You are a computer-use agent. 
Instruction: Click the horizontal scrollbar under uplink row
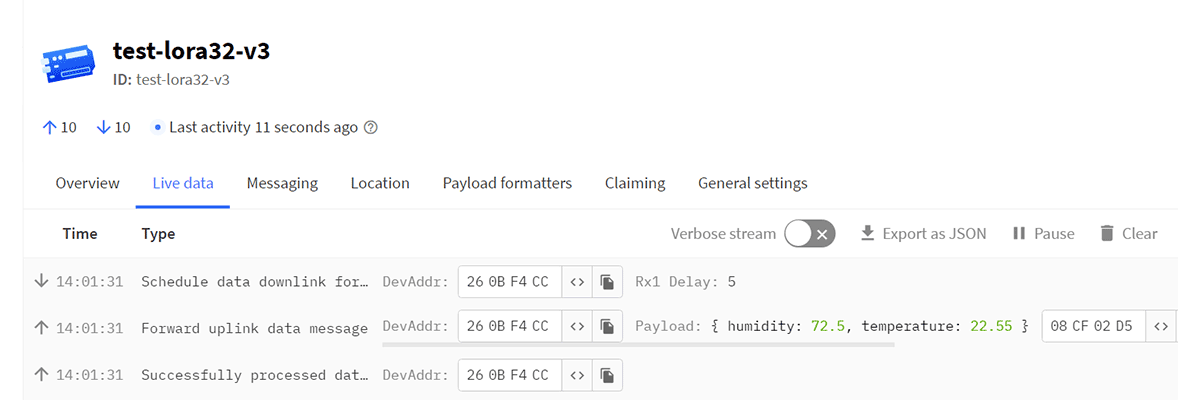point(639,346)
